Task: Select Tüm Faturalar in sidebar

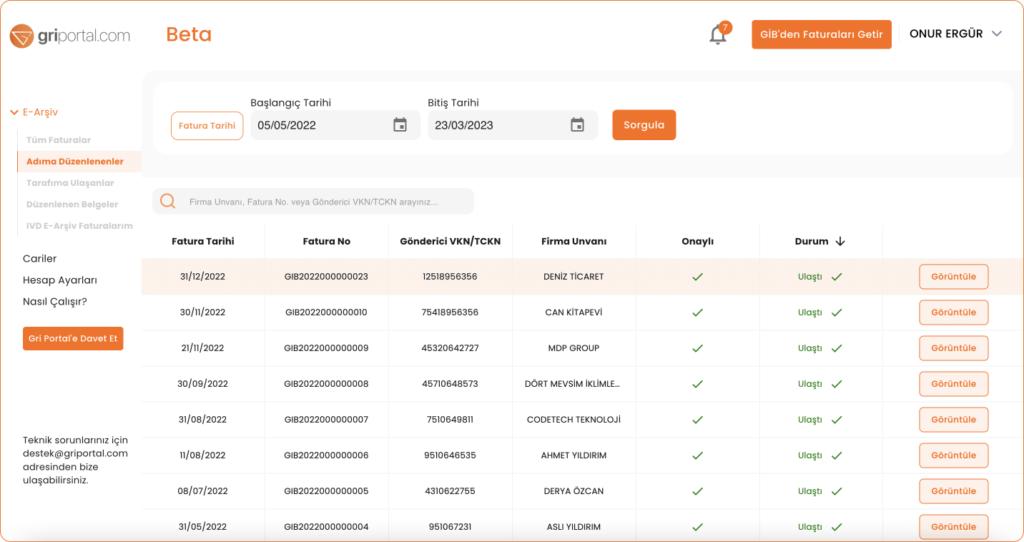Action: (x=58, y=140)
